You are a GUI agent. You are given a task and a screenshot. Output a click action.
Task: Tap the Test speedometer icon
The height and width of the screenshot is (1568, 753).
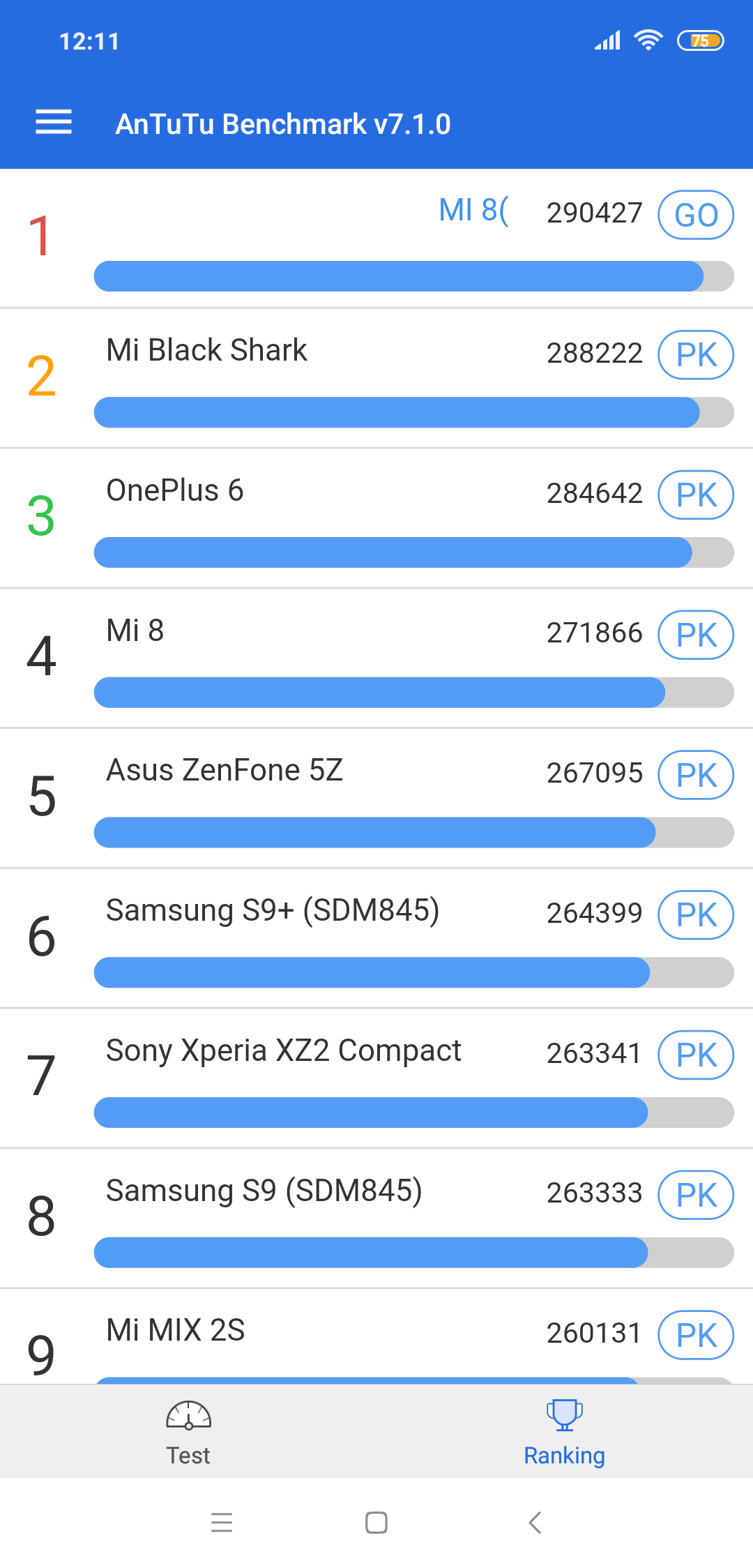(x=188, y=1415)
